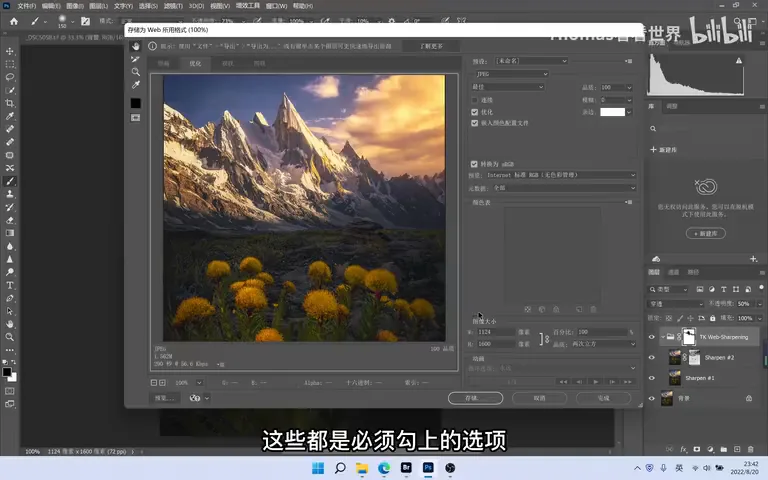768x480 pixels.
Task: Open the matte color dropdown arrow
Action: pos(629,112)
